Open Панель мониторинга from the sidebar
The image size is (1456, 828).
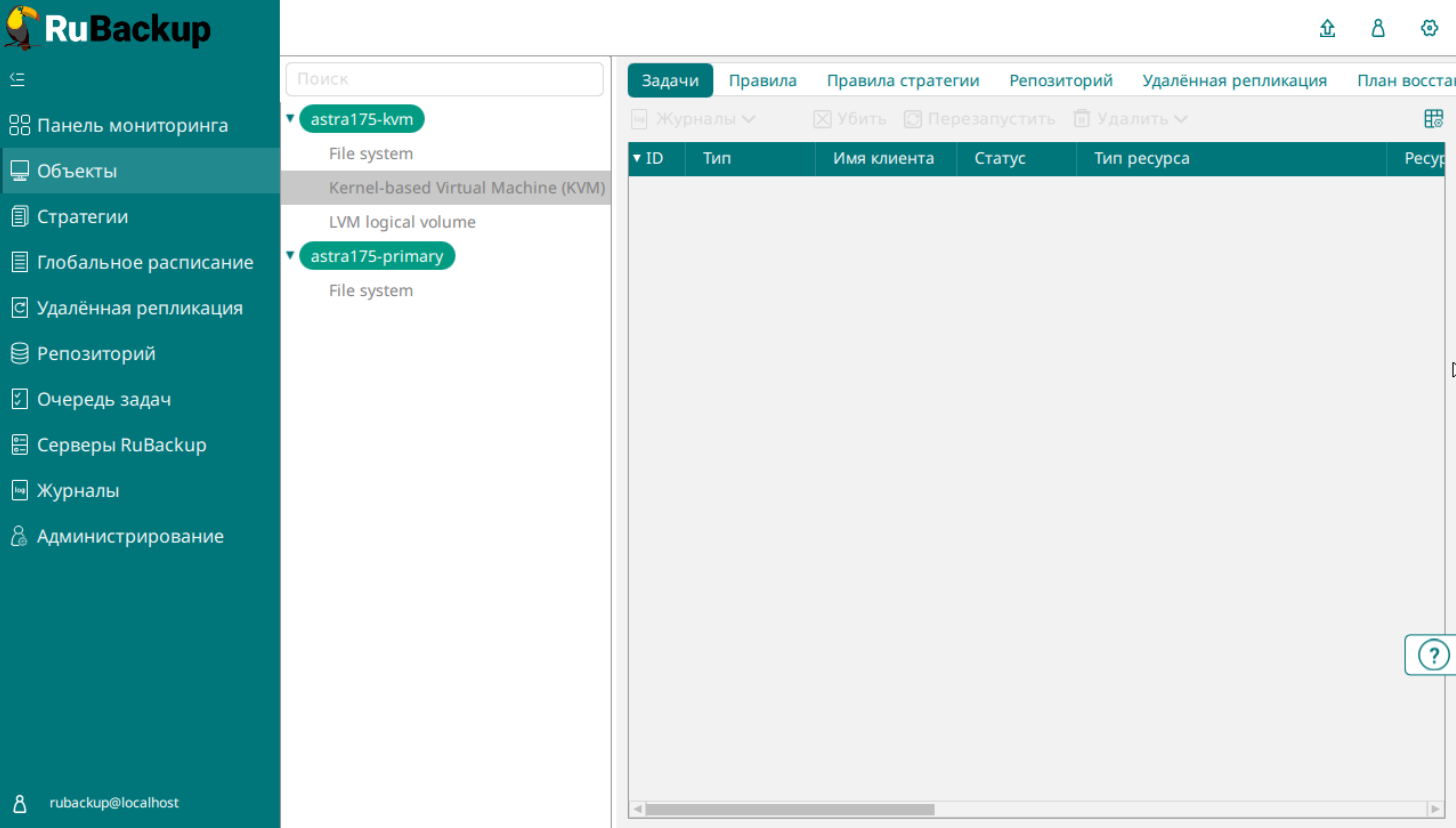point(132,125)
